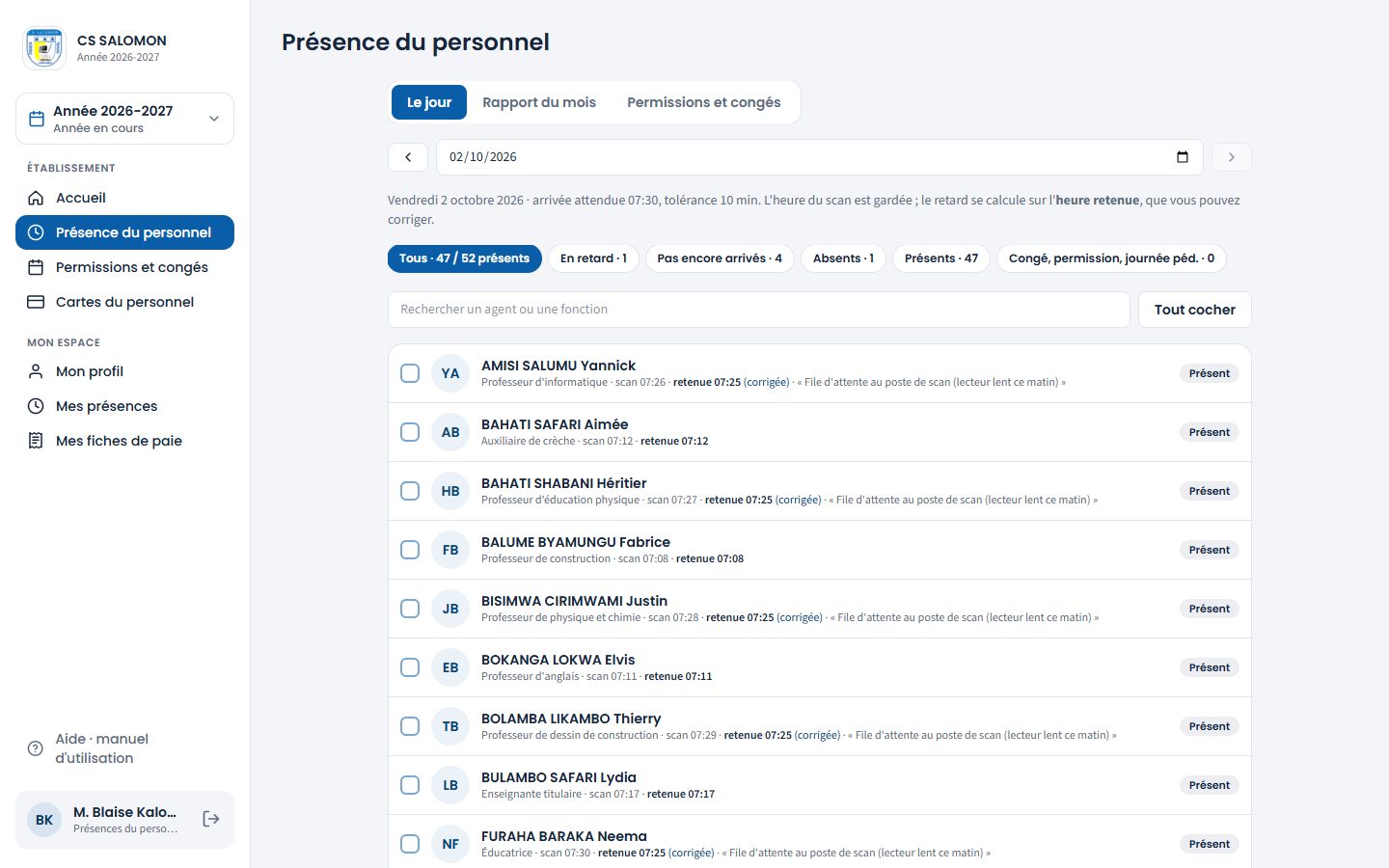Image resolution: width=1389 pixels, height=868 pixels.
Task: Switch to the Rapport du mois tab
Action: (x=539, y=102)
